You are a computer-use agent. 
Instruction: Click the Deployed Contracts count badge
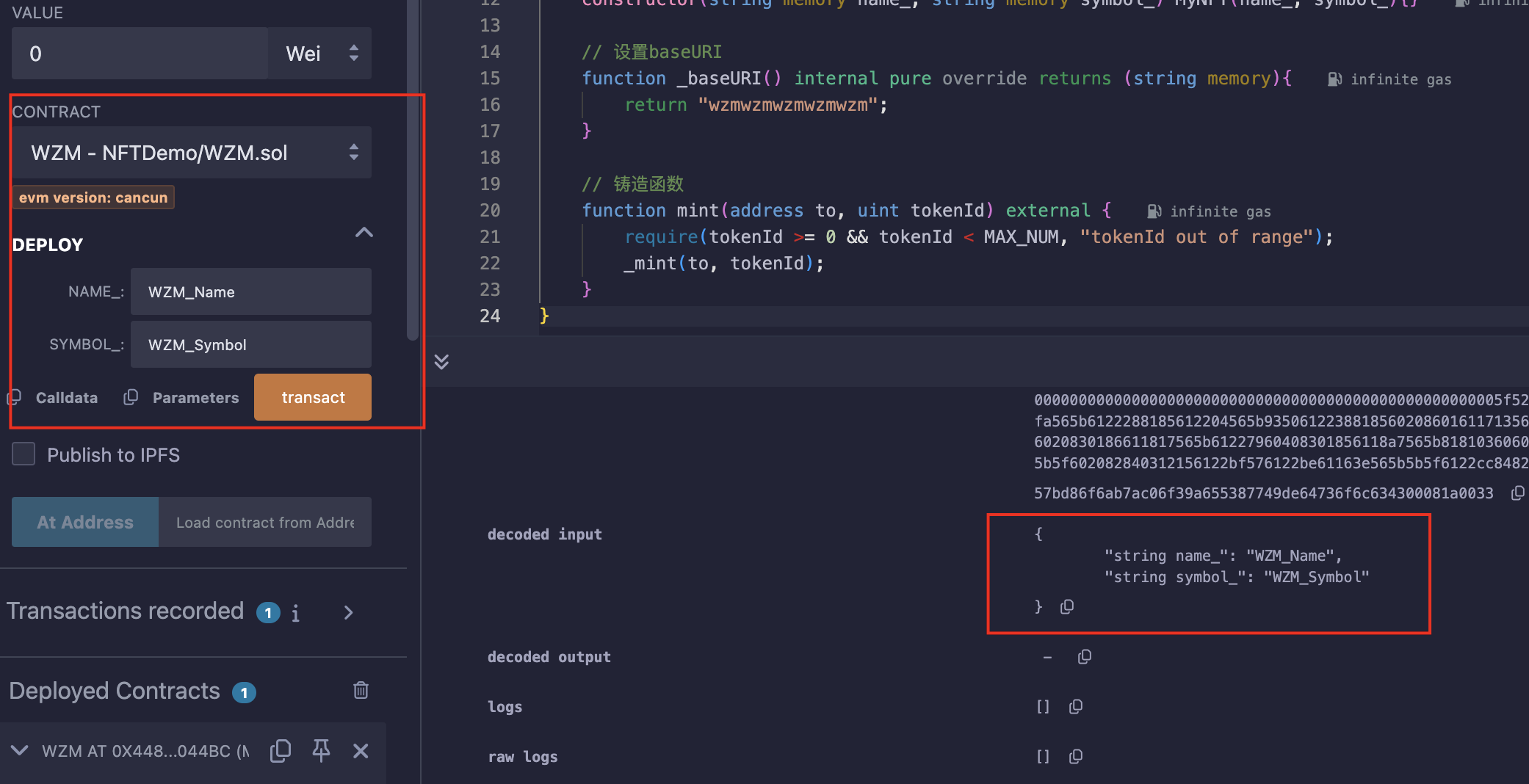pos(244,692)
